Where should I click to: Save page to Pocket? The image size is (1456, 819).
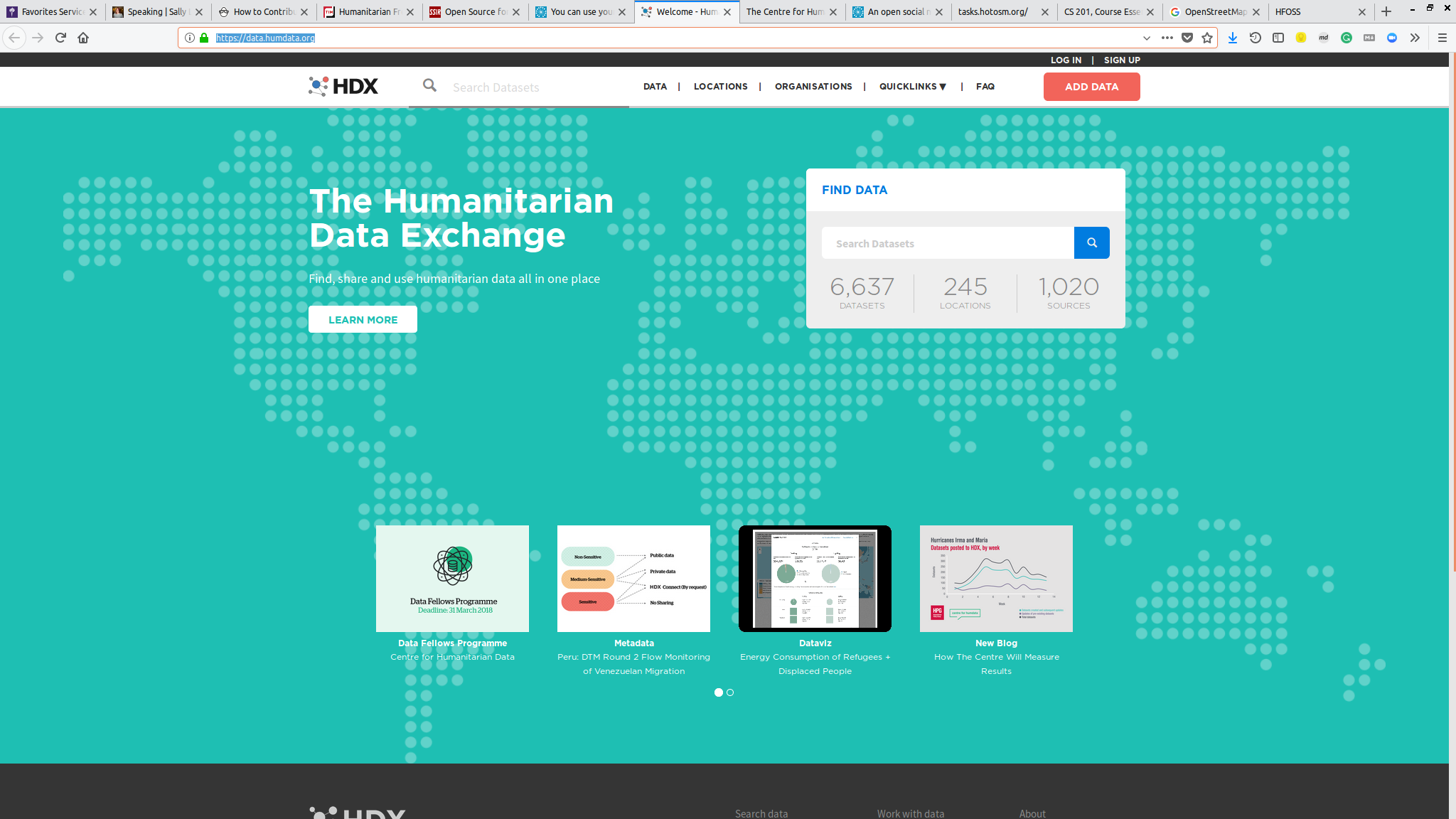[x=1187, y=38]
